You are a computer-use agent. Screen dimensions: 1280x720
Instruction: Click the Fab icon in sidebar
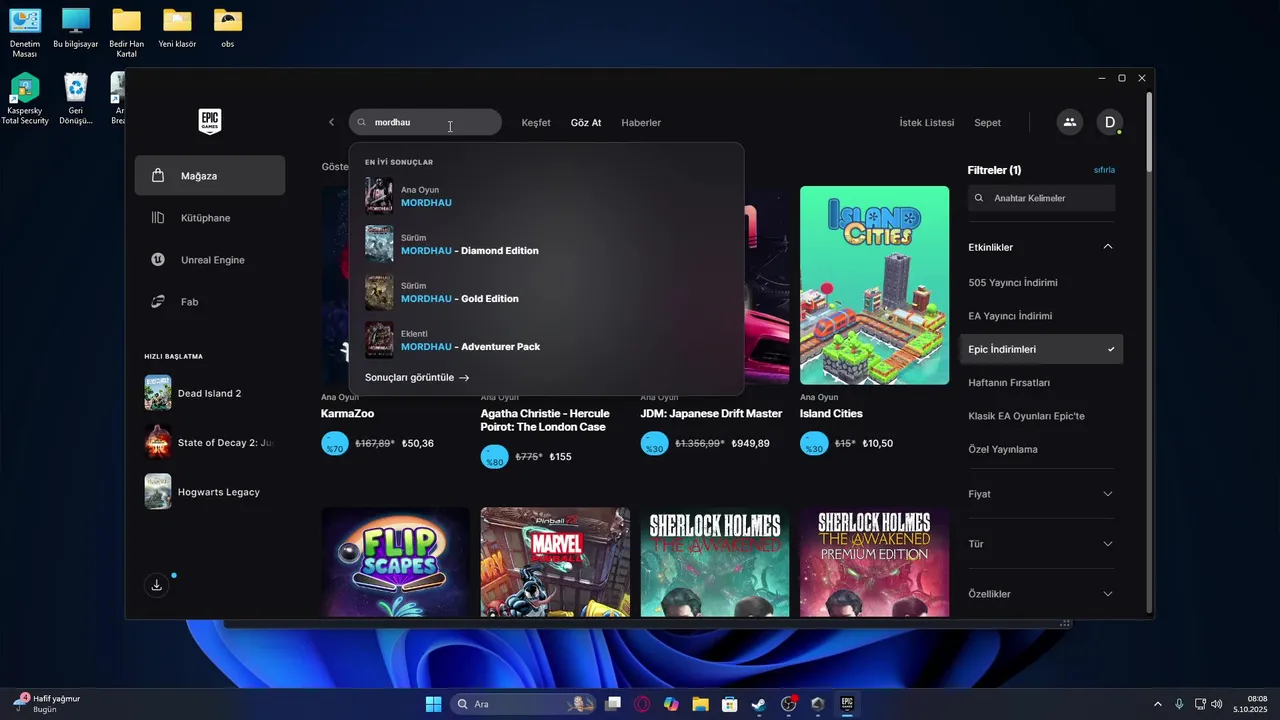coord(158,302)
